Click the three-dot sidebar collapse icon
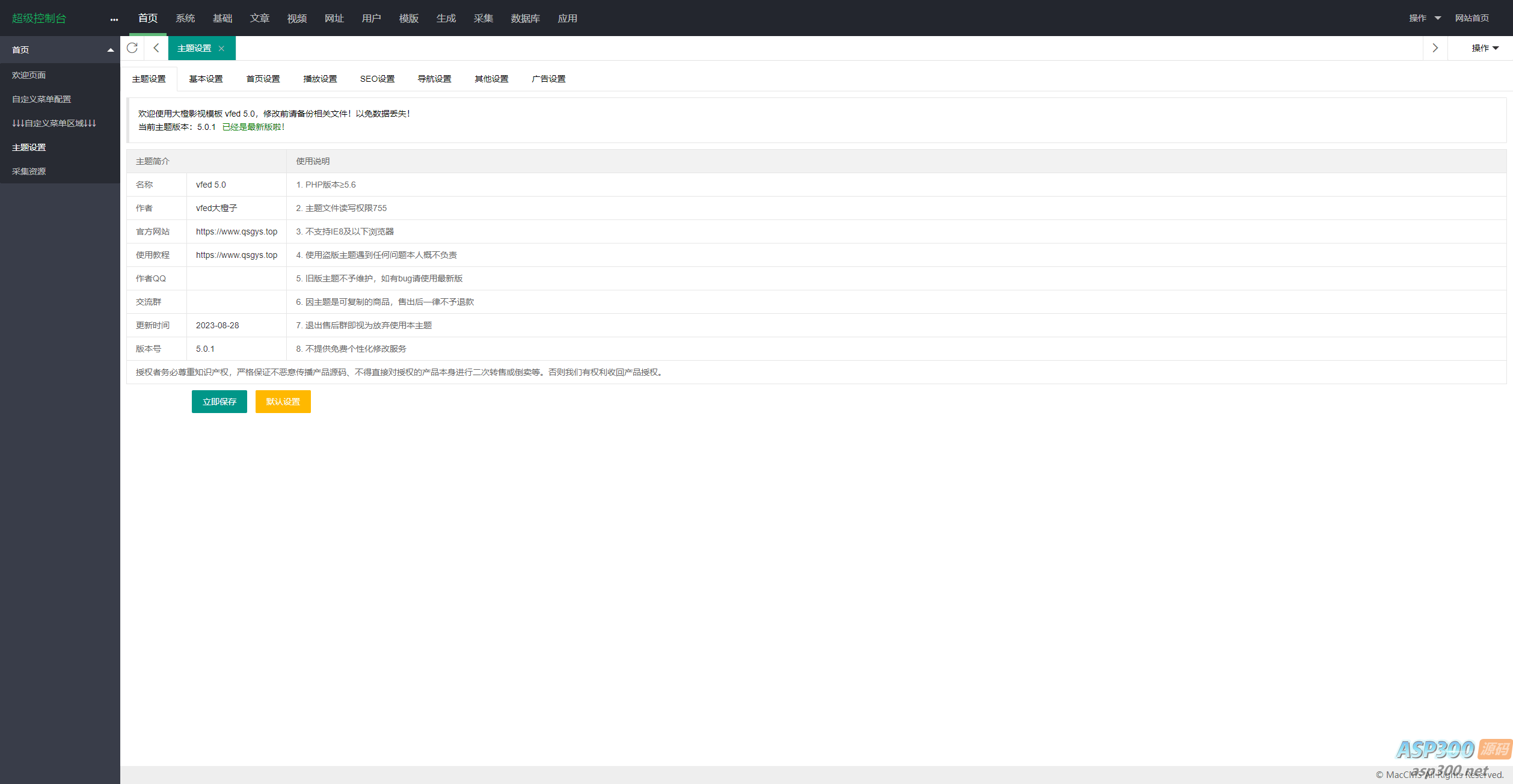The height and width of the screenshot is (784, 1513). point(114,19)
